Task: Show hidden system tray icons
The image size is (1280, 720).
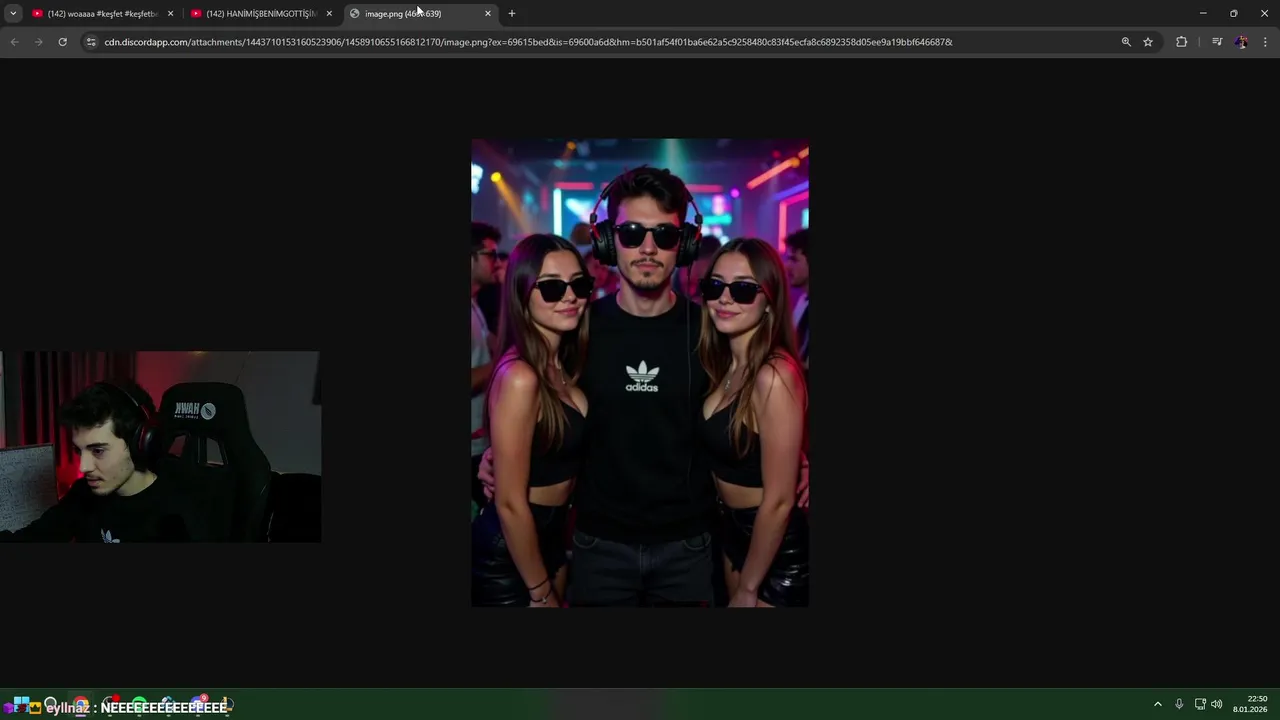Action: pos(1158,704)
